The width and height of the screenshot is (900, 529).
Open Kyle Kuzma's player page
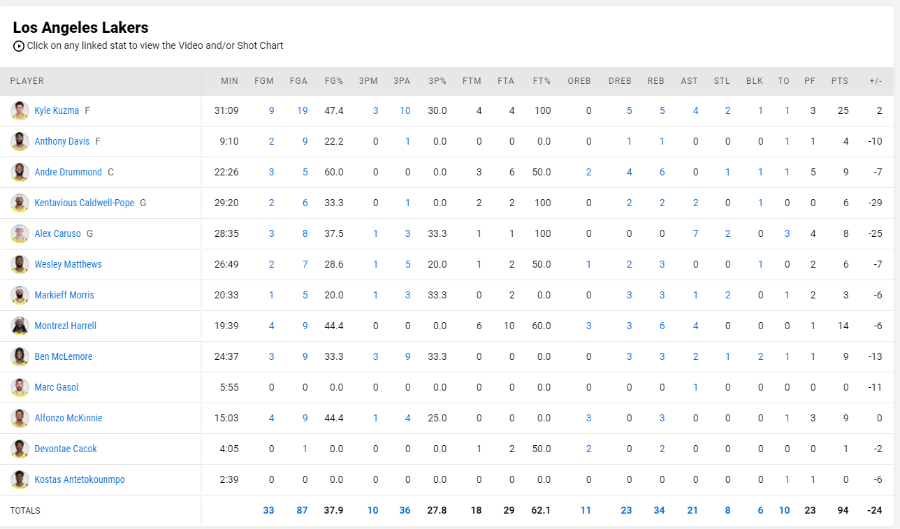pyautogui.click(x=56, y=110)
